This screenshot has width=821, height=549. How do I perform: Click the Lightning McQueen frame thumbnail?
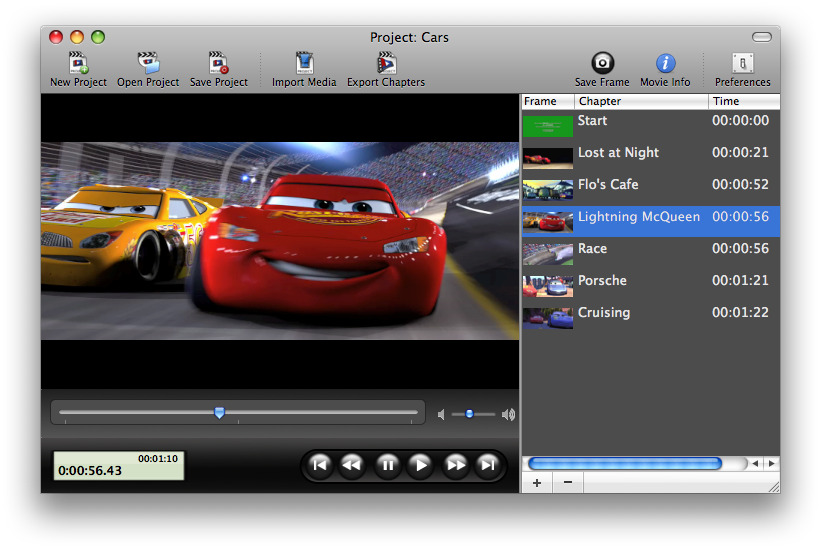pos(548,222)
